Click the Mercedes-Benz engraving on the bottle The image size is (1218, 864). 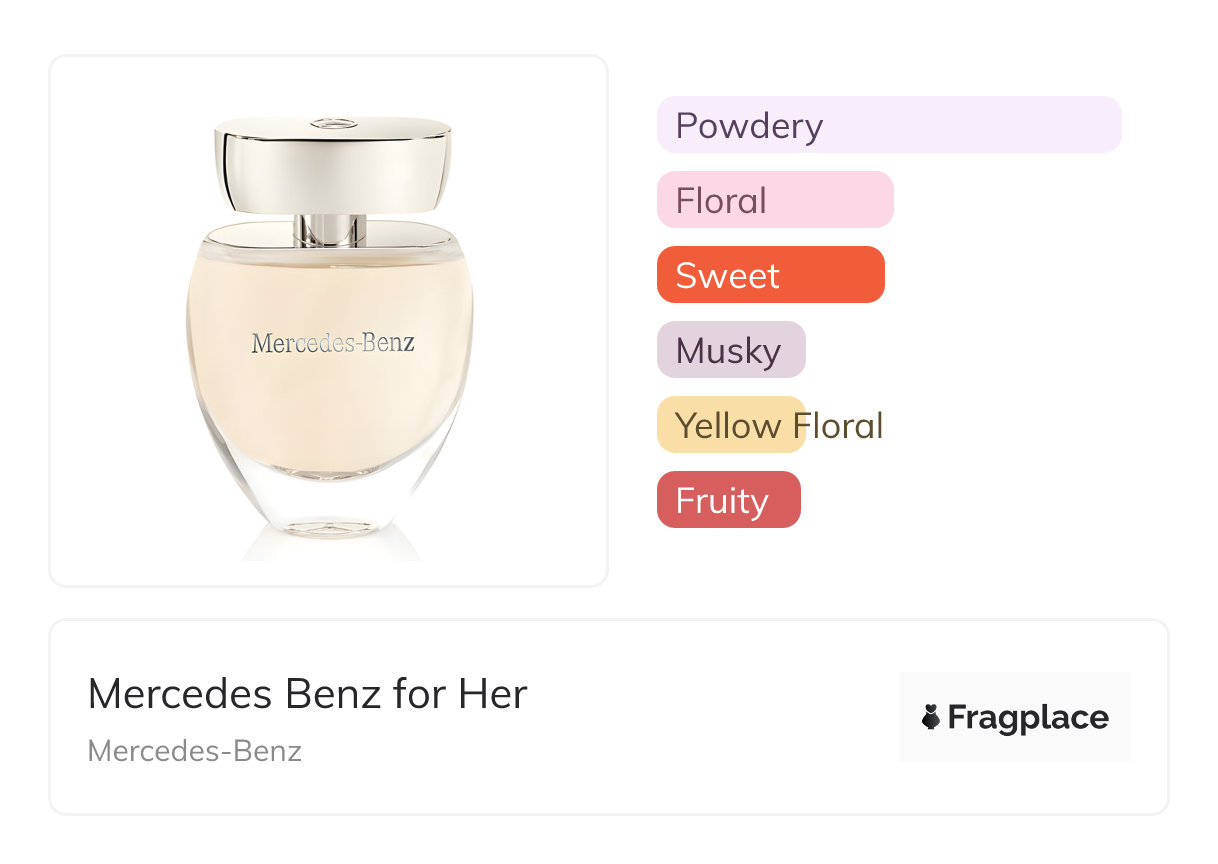(x=332, y=344)
